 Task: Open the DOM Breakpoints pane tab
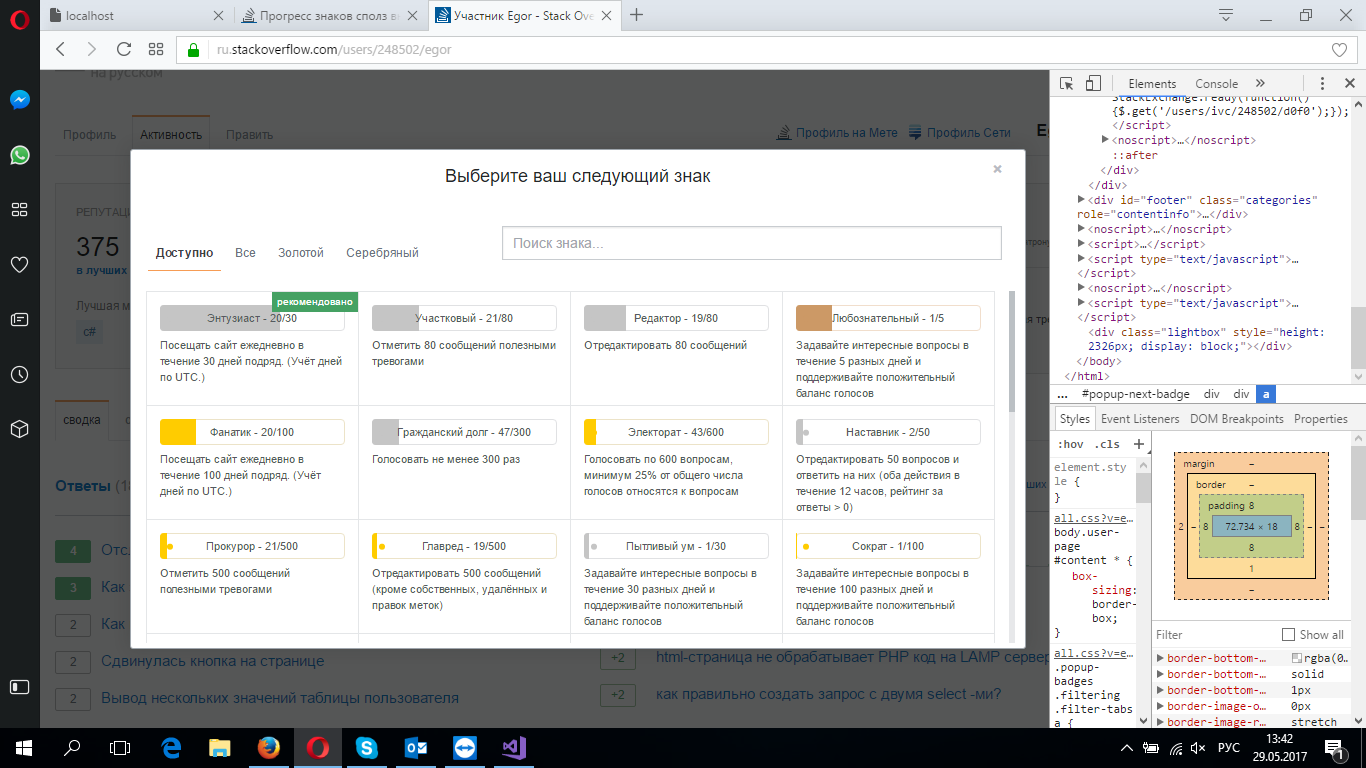[x=1236, y=419]
